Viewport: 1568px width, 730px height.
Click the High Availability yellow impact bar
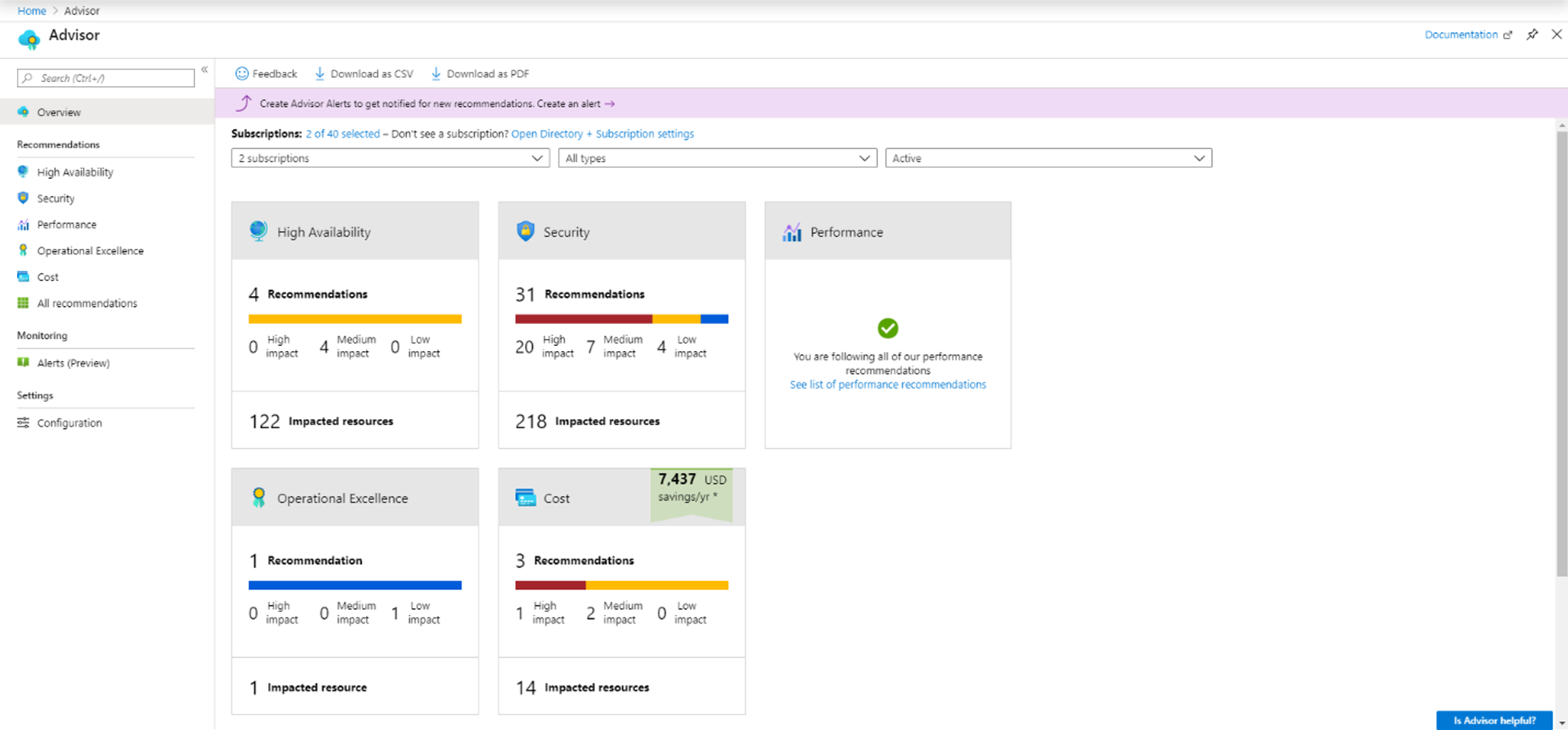pos(355,319)
